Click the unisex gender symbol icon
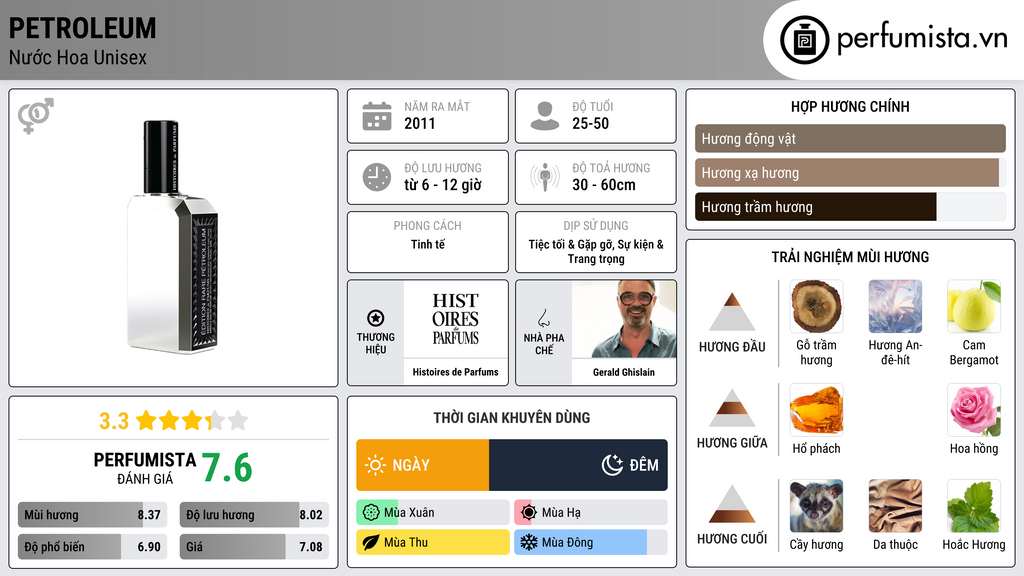This screenshot has height=576, width=1024. click(35, 116)
